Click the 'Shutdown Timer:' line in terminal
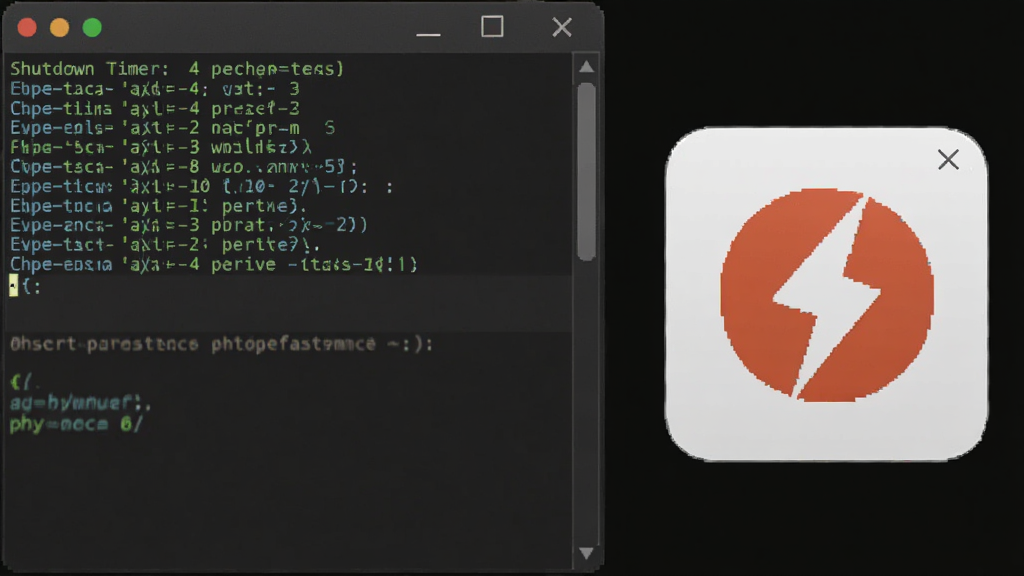The image size is (1024, 576). tap(177, 69)
